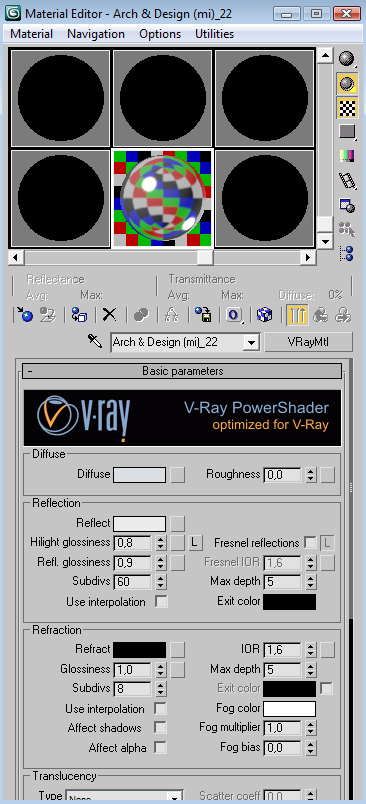Click the Reflect color swatch

pyautogui.click(x=139, y=524)
